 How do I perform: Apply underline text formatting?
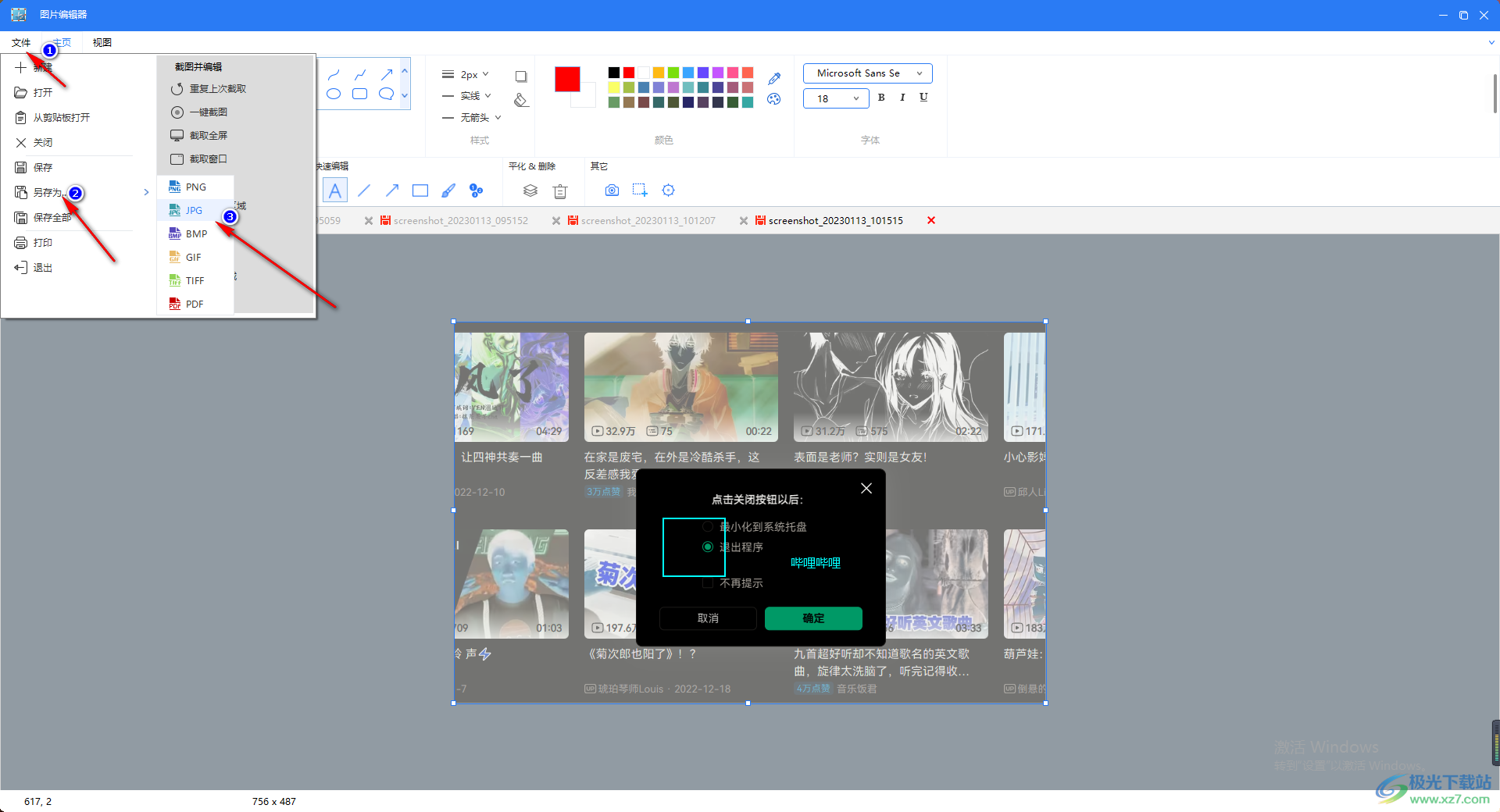923,98
